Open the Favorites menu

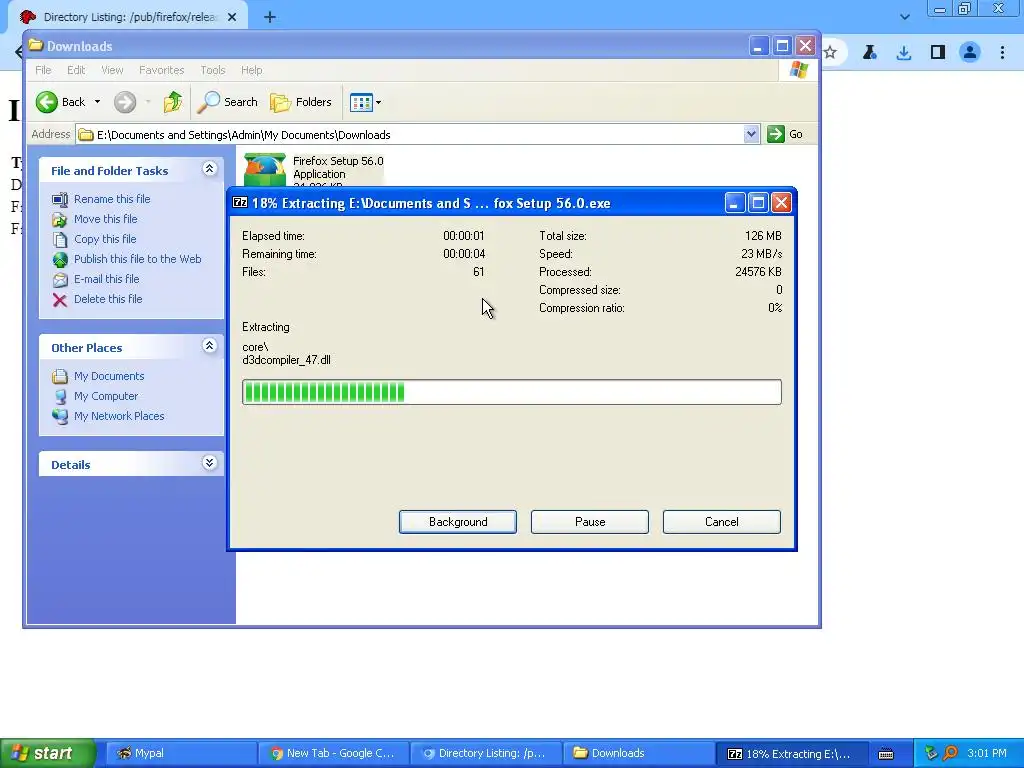[161, 70]
